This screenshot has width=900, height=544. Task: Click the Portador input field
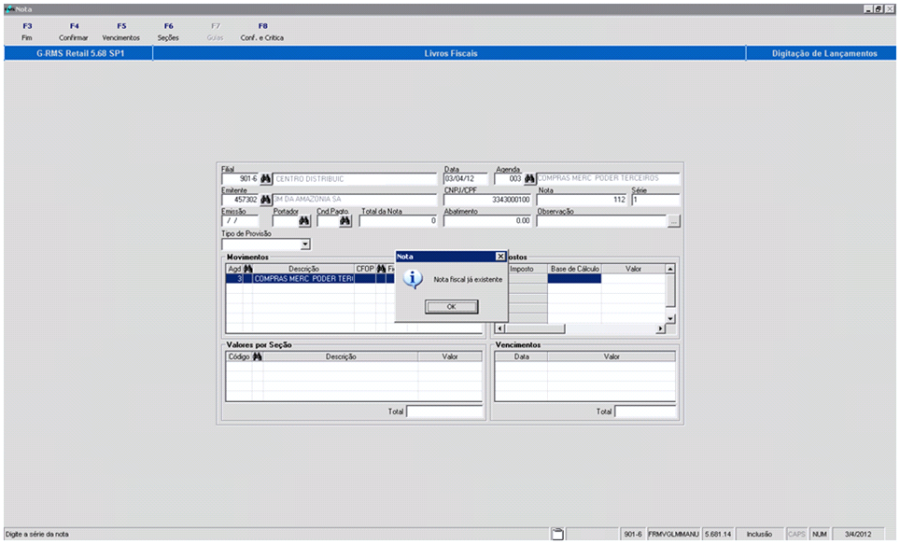click(285, 221)
